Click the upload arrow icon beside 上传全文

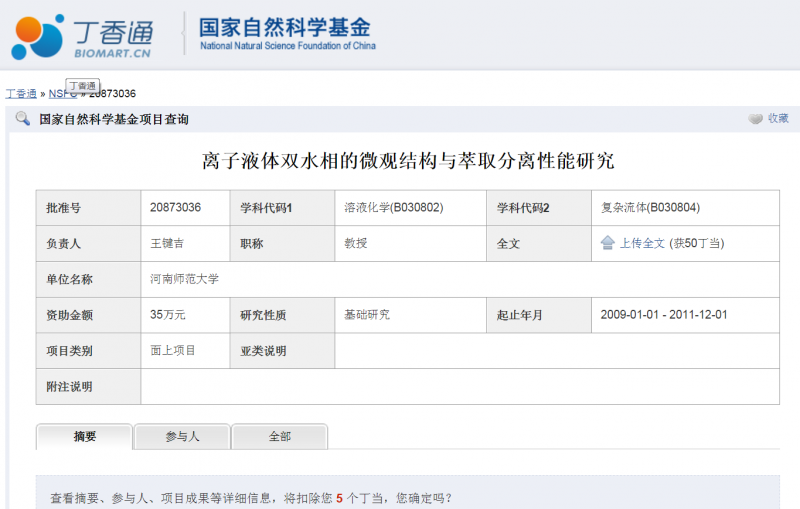coord(607,243)
